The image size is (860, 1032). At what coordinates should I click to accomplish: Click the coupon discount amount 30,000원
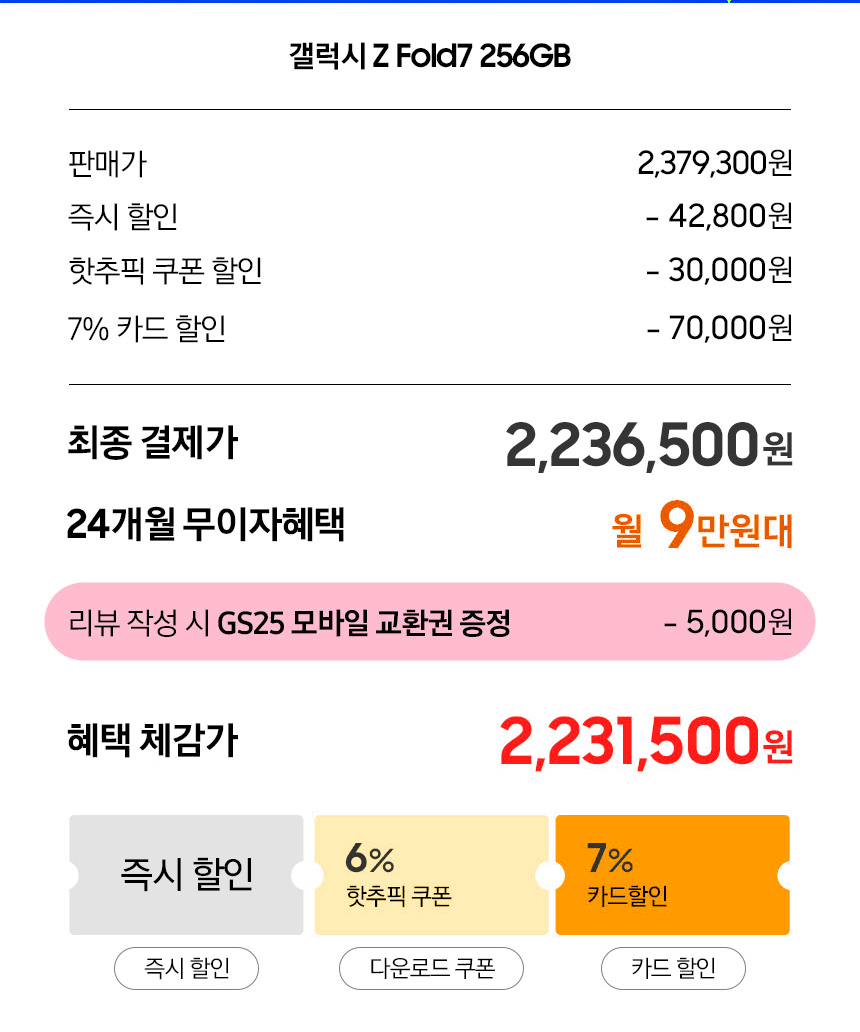pos(719,270)
